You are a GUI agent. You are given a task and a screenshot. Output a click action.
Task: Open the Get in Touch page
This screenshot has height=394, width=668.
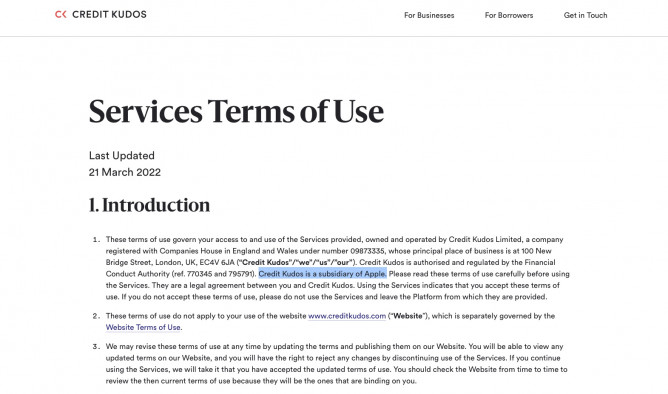(x=585, y=15)
